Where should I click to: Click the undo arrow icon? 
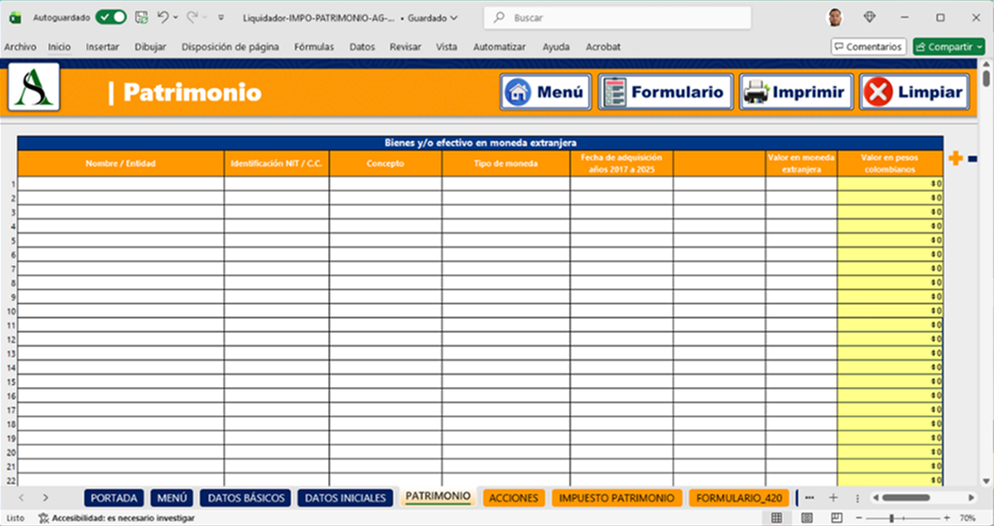coord(163,18)
